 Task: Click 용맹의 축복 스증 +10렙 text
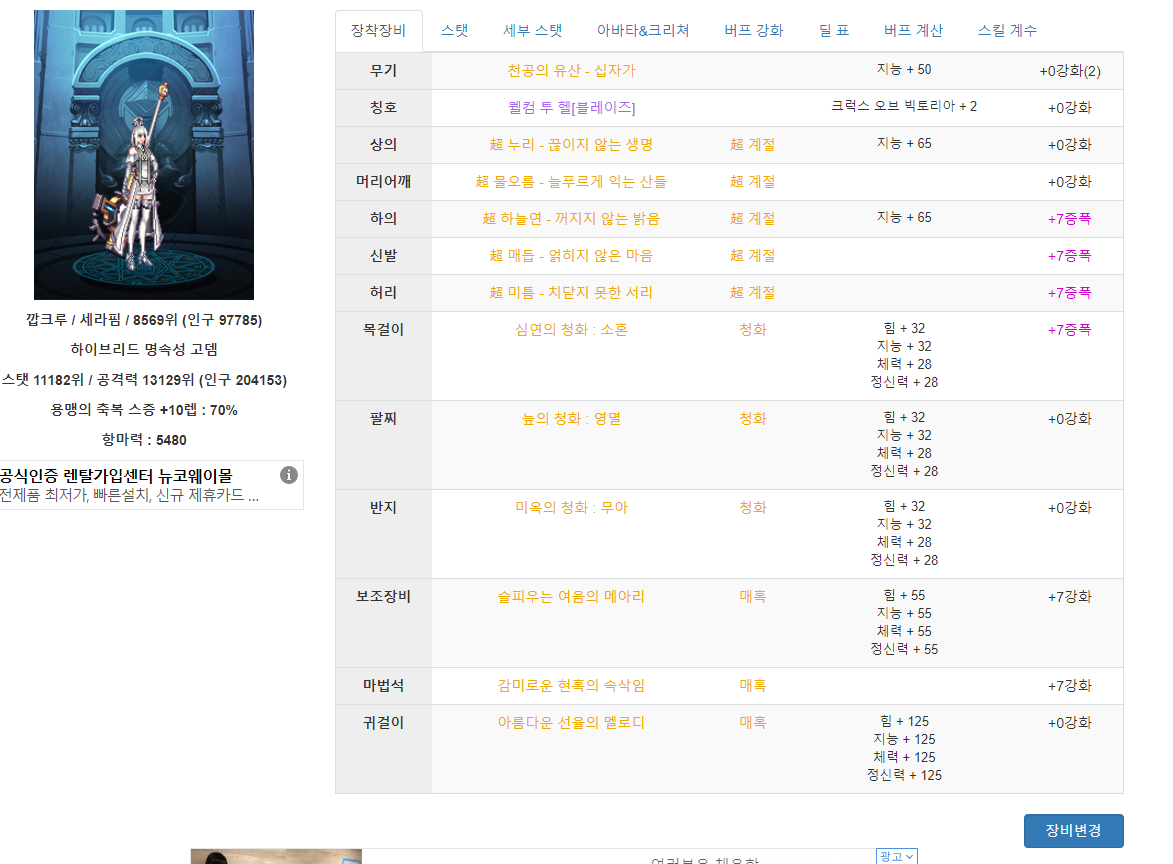[144, 410]
